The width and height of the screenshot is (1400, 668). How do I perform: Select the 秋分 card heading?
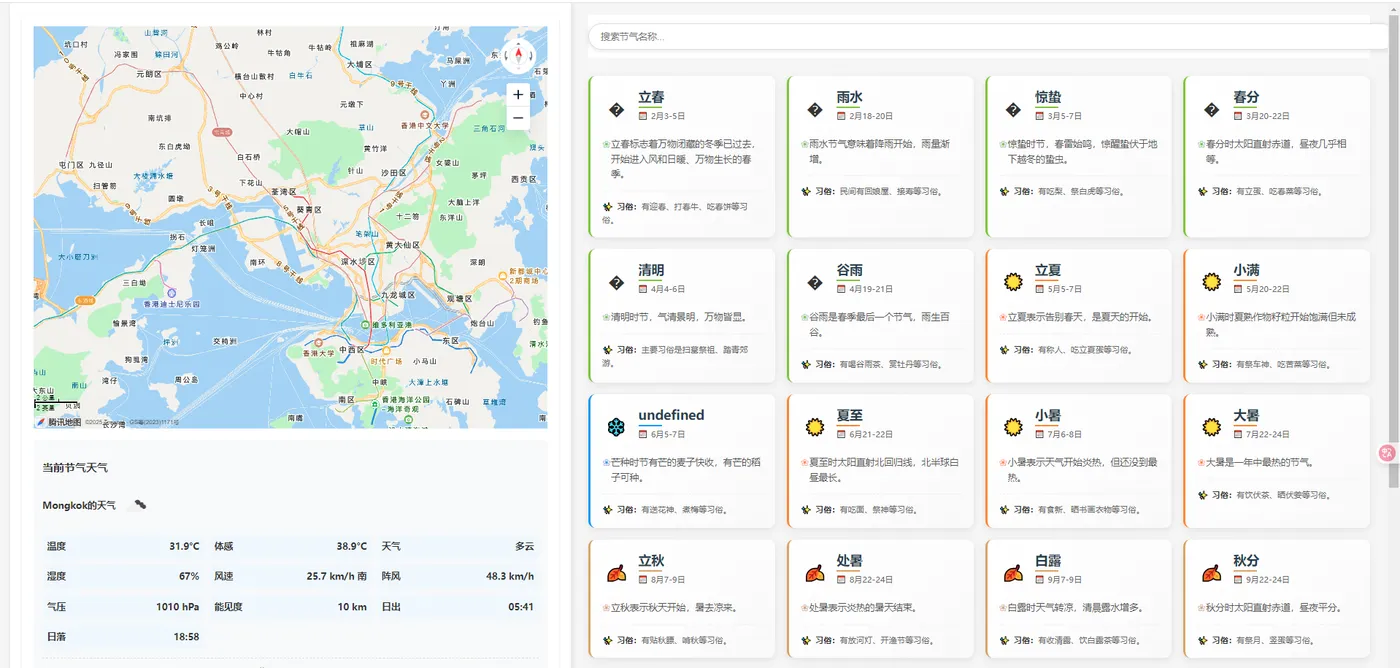pos(1246,560)
